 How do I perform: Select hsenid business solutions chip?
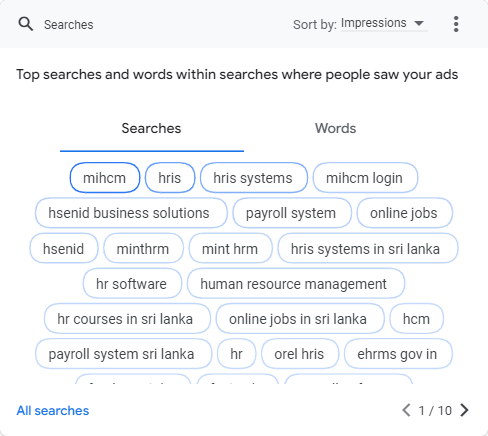point(131,213)
